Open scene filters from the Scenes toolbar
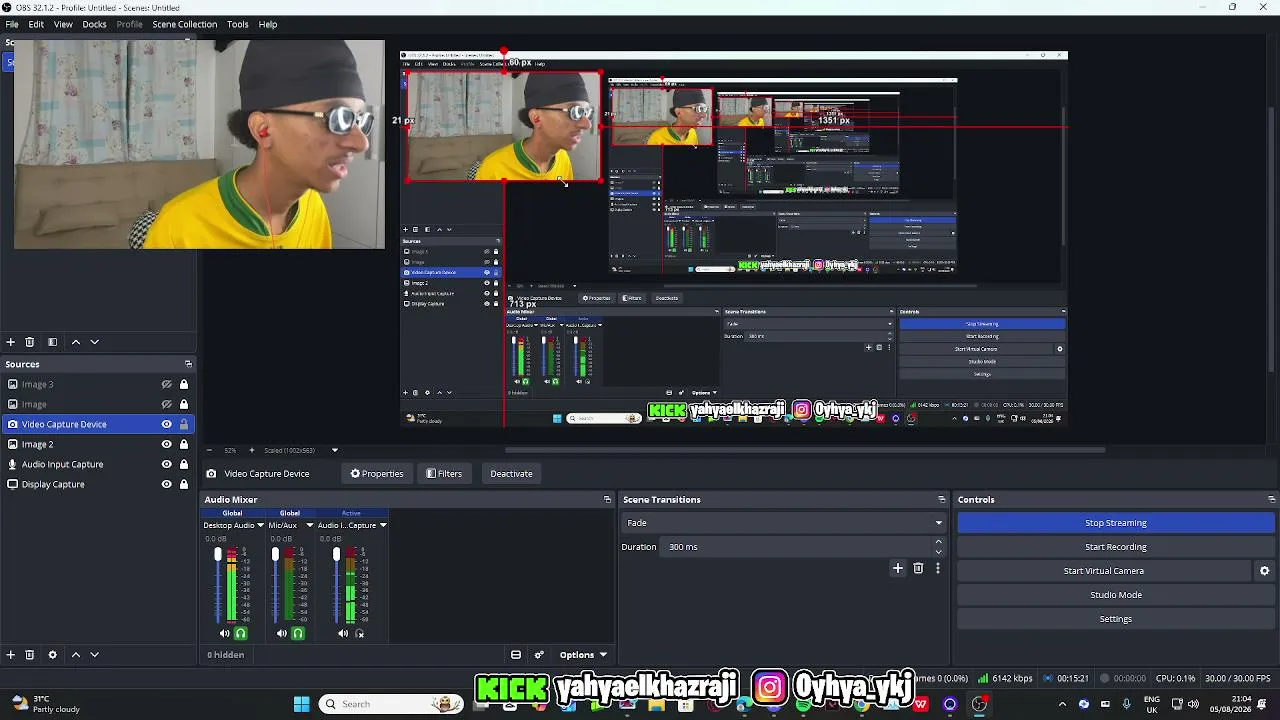 click(52, 342)
